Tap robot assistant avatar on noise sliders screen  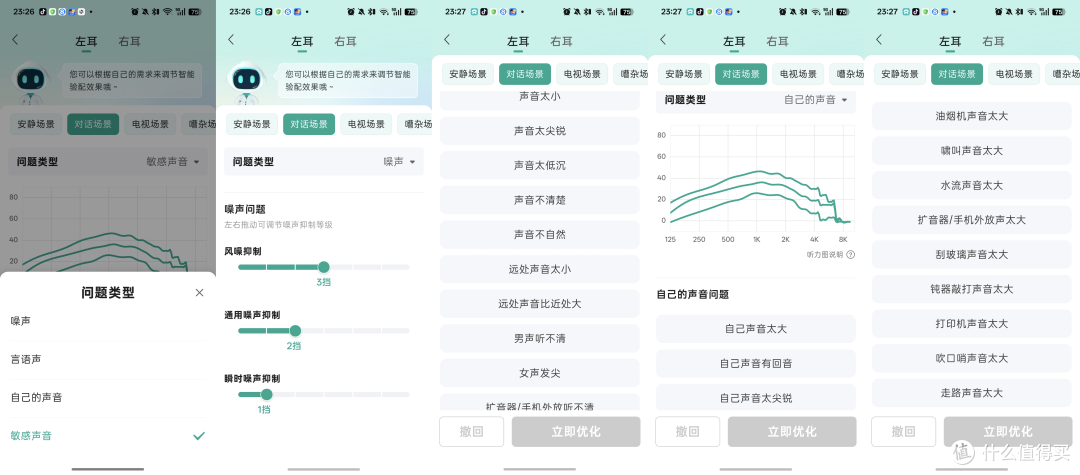(247, 83)
